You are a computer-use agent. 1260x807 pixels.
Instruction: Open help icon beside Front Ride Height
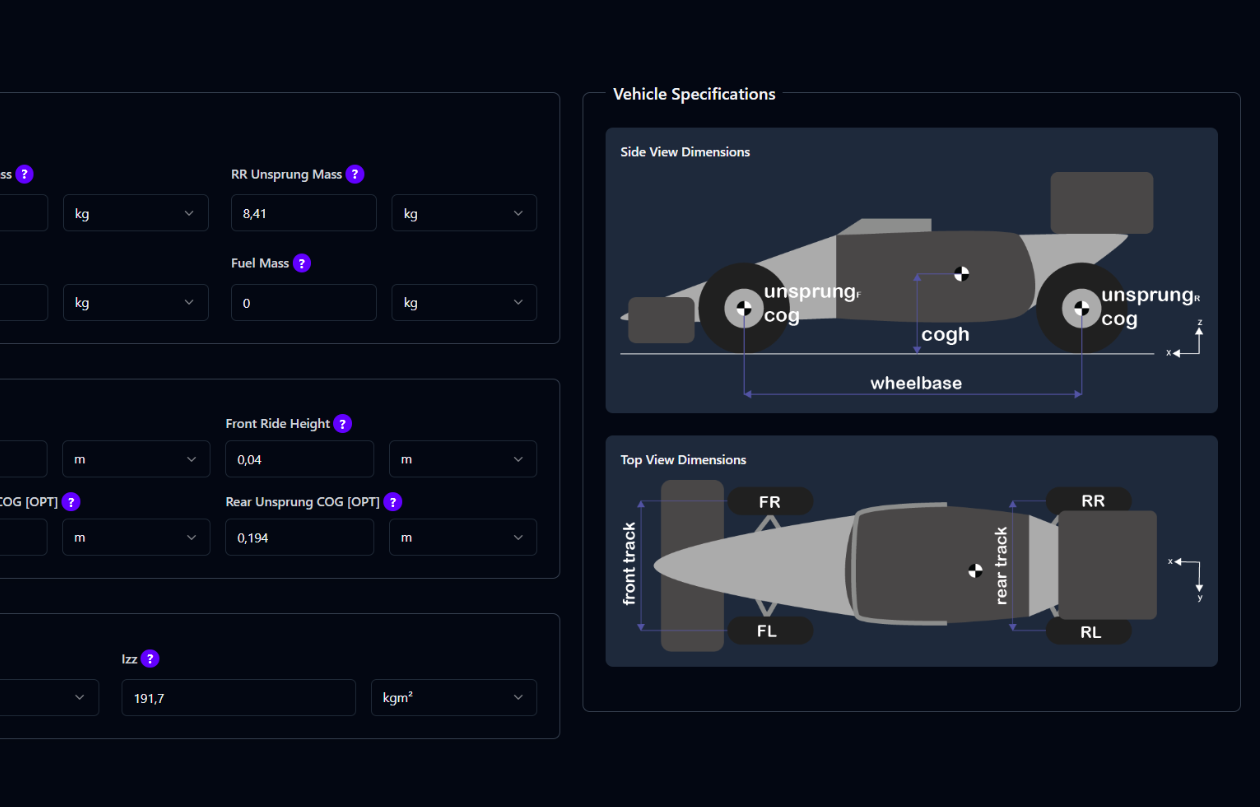pyautogui.click(x=343, y=424)
